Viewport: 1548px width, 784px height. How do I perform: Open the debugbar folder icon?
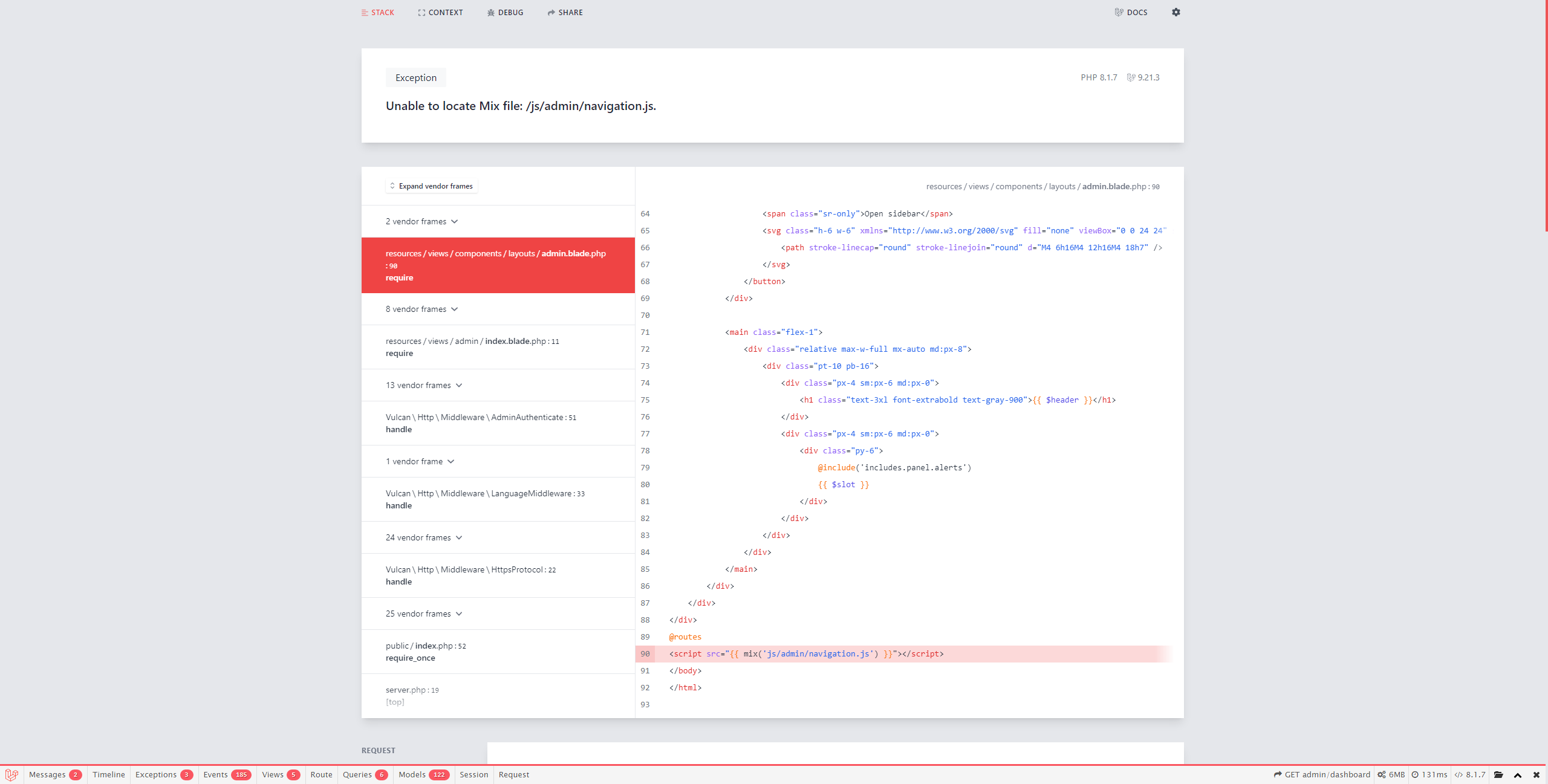tap(1498, 774)
